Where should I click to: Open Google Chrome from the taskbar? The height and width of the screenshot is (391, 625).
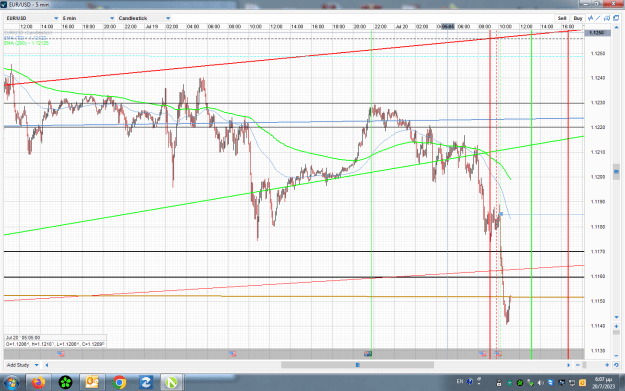(119, 383)
